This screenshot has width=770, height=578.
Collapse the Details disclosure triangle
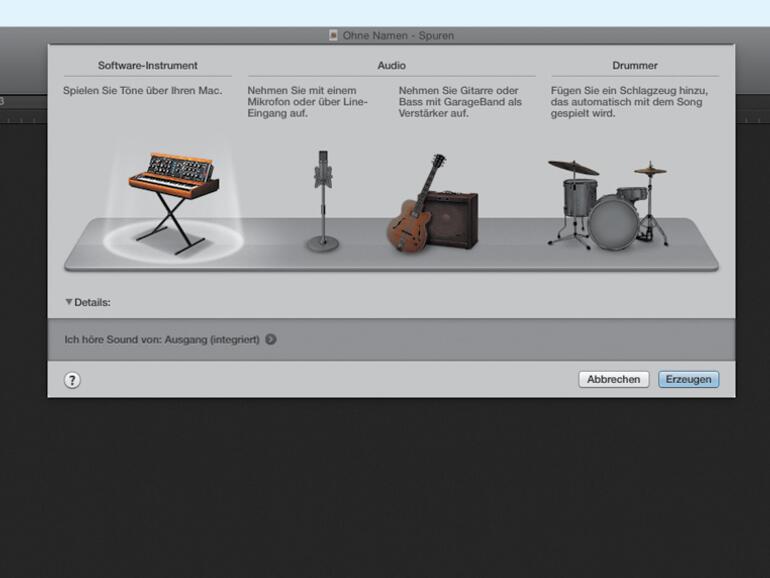pyautogui.click(x=69, y=302)
